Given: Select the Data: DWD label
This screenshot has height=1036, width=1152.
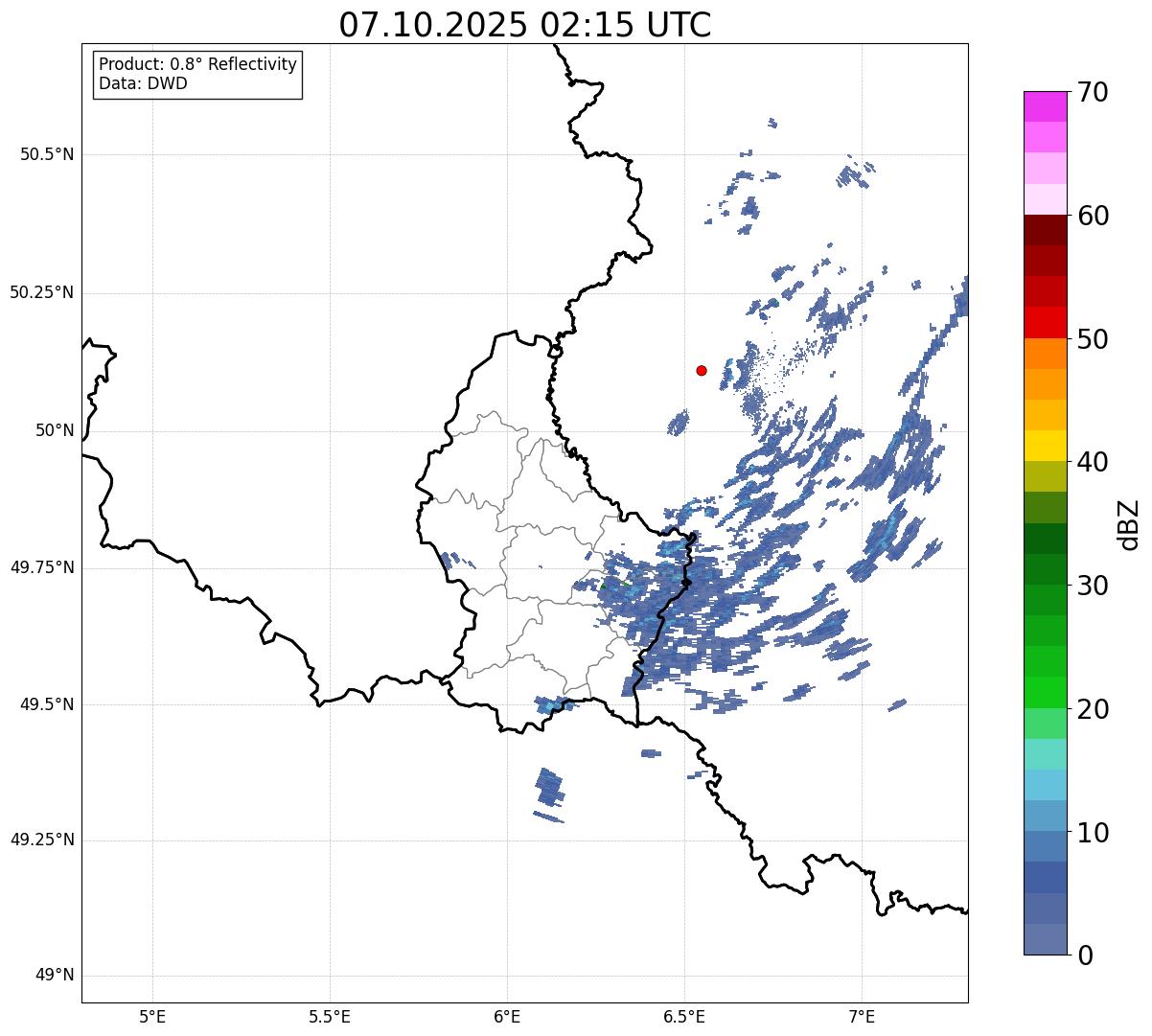Looking at the screenshot, I should coord(143,83).
